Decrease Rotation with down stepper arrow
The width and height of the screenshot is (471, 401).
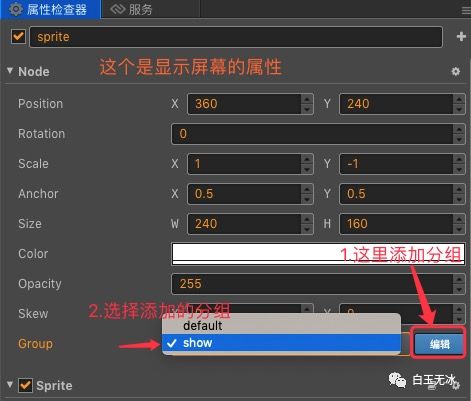tap(459, 139)
